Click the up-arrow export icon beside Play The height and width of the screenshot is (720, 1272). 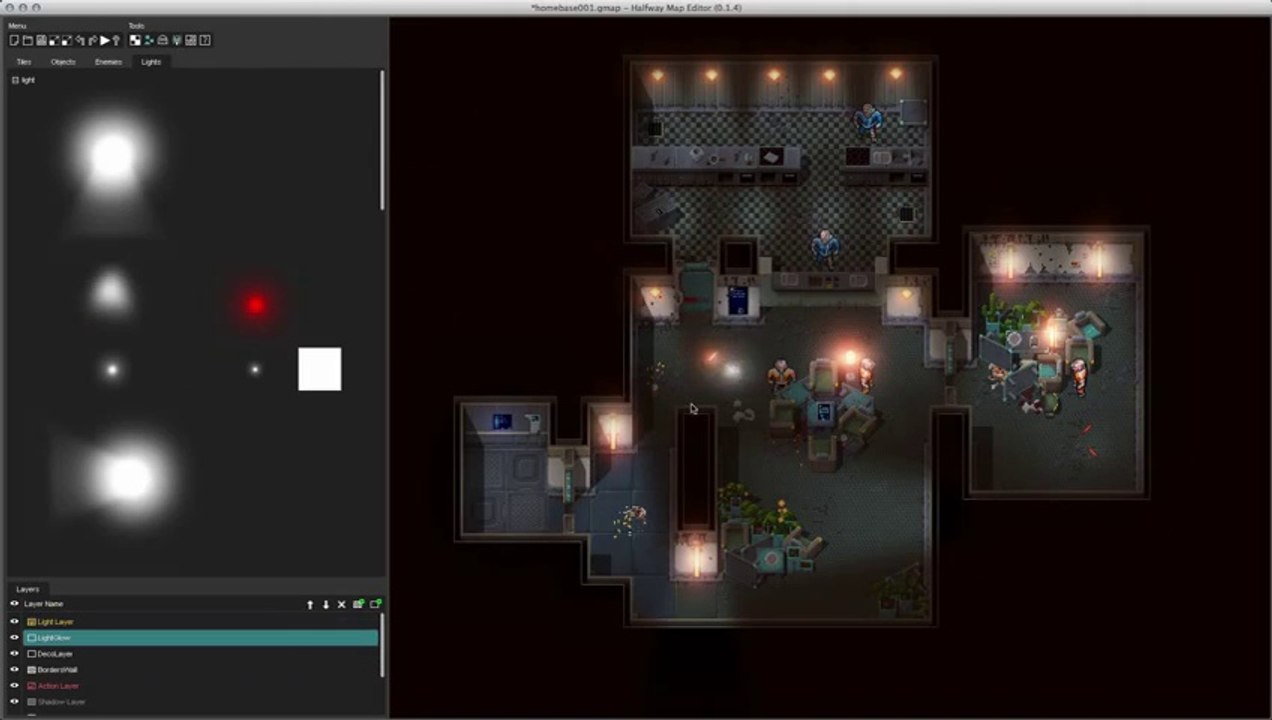click(x=116, y=40)
